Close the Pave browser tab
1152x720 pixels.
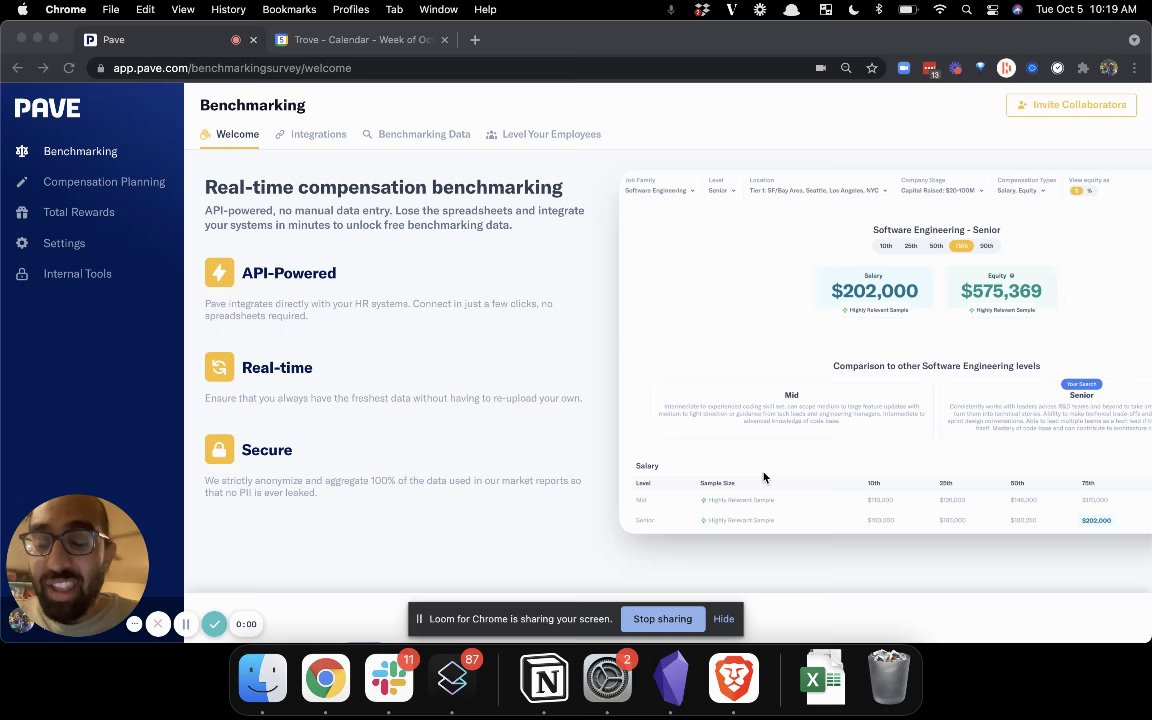(x=253, y=40)
